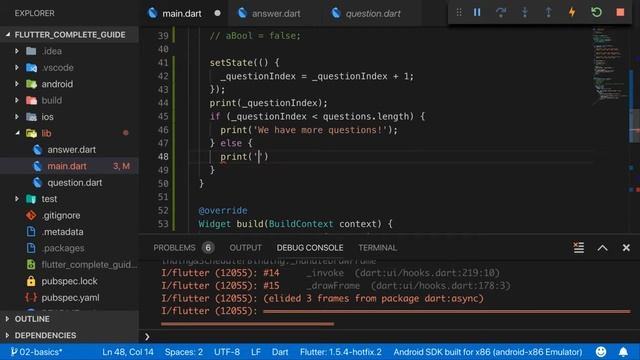
Task: Click the @override annotation line 52
Action: pos(223,211)
